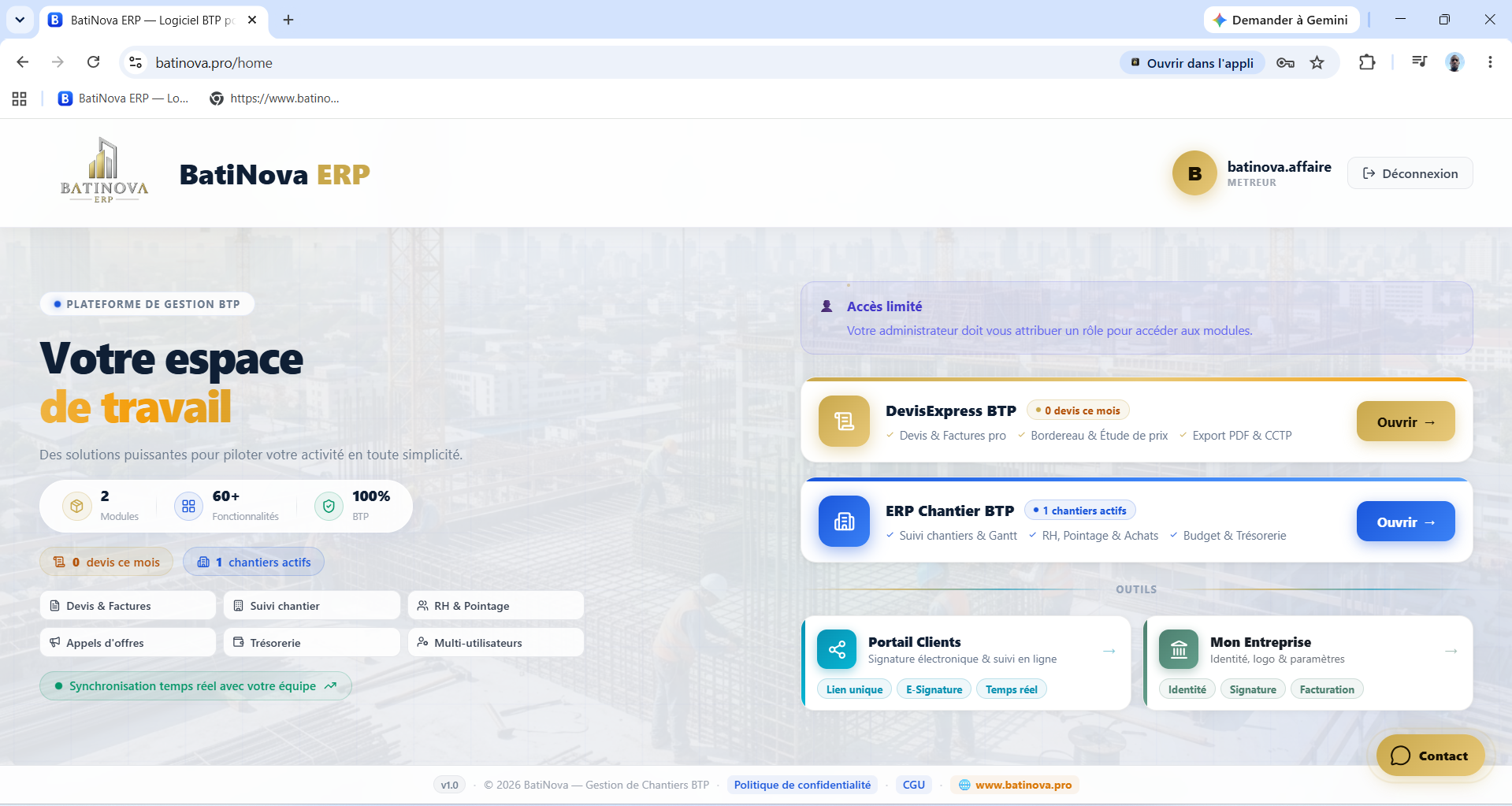Click Demander à Gemini button
This screenshot has height=806, width=1512.
pyautogui.click(x=1281, y=20)
